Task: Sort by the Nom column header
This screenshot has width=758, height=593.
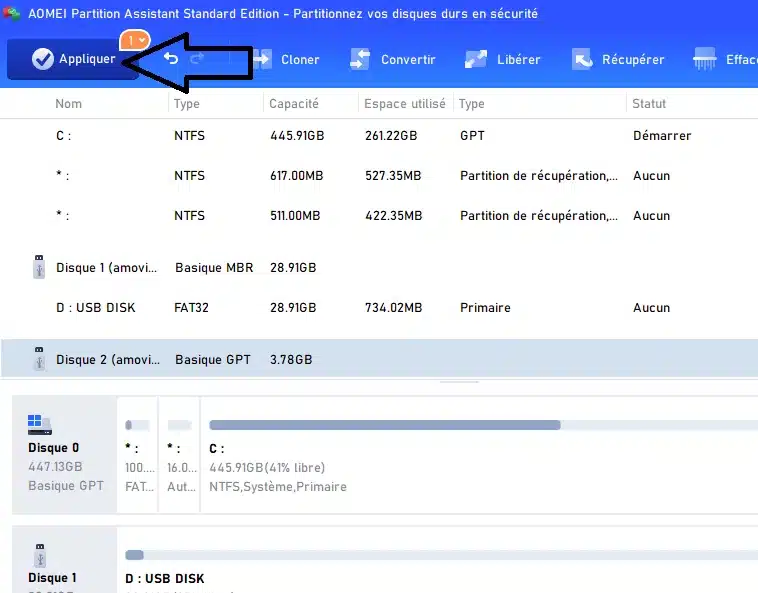Action: (x=69, y=103)
